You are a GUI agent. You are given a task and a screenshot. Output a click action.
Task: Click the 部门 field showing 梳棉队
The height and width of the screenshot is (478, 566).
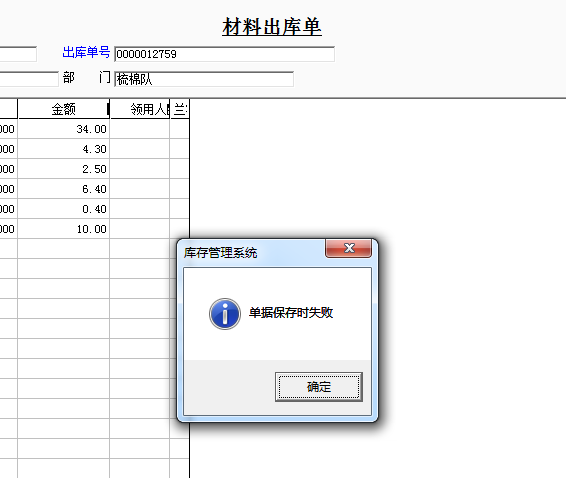coord(204,79)
